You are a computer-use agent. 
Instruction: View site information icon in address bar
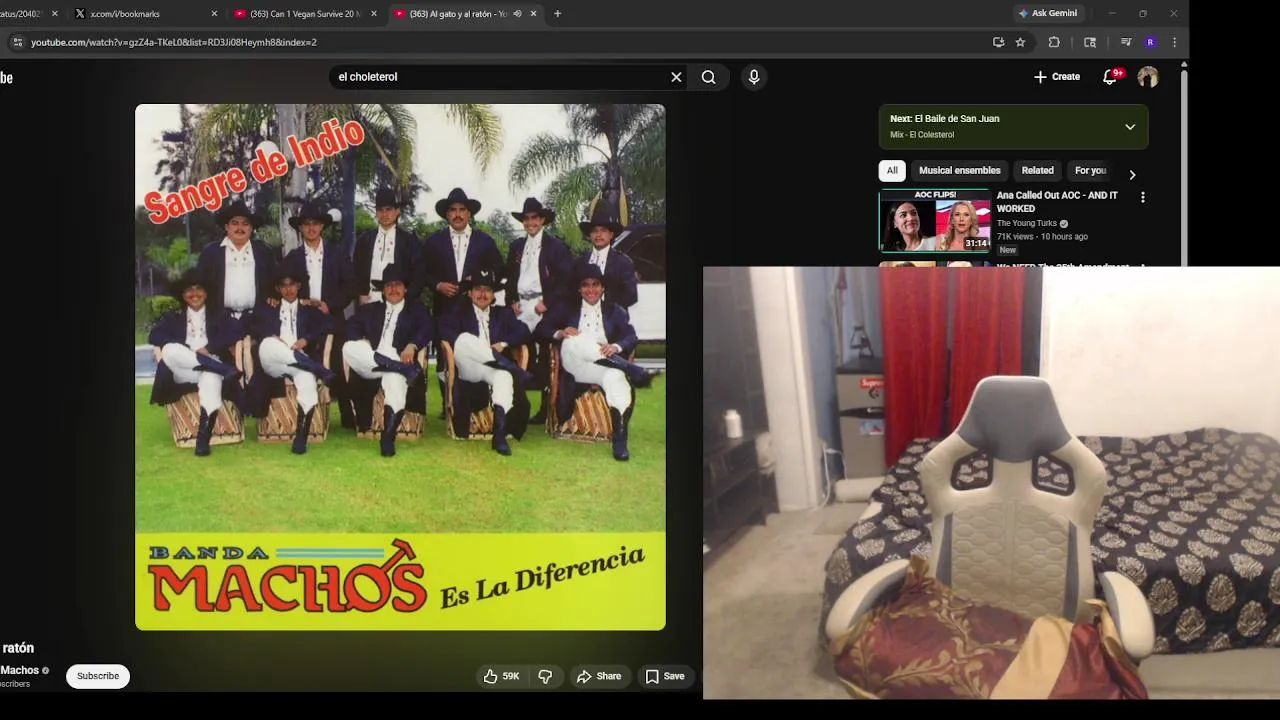(x=16, y=42)
